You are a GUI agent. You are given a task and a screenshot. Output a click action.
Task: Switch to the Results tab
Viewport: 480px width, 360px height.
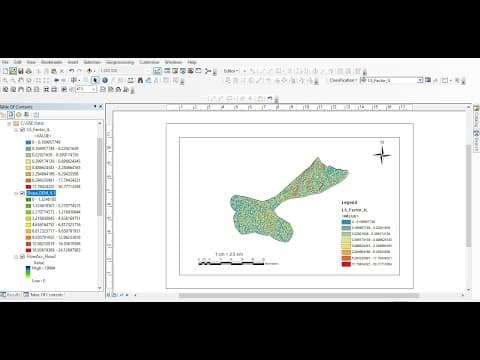[x=11, y=295]
